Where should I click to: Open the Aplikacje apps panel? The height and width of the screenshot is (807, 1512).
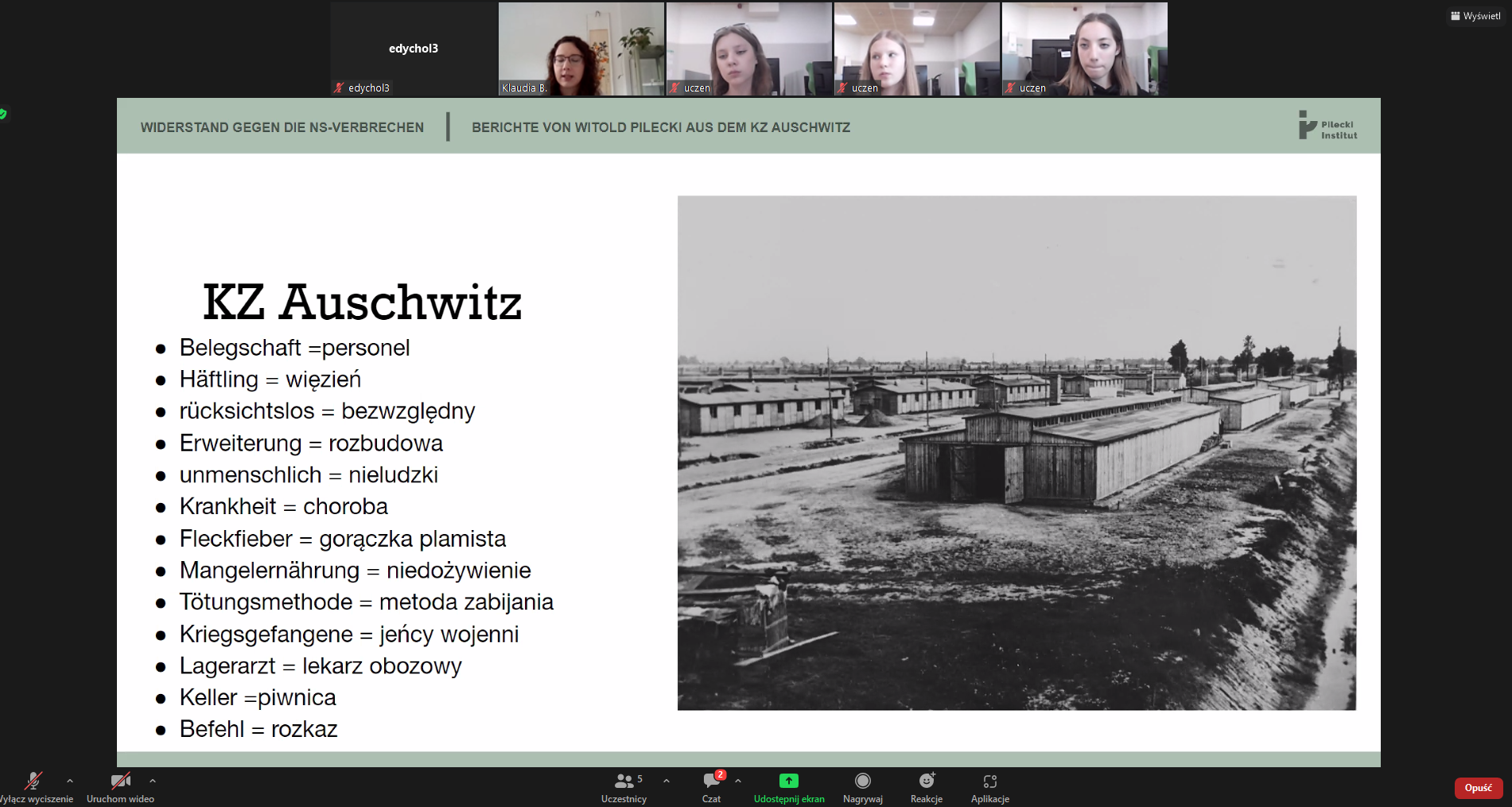[989, 786]
